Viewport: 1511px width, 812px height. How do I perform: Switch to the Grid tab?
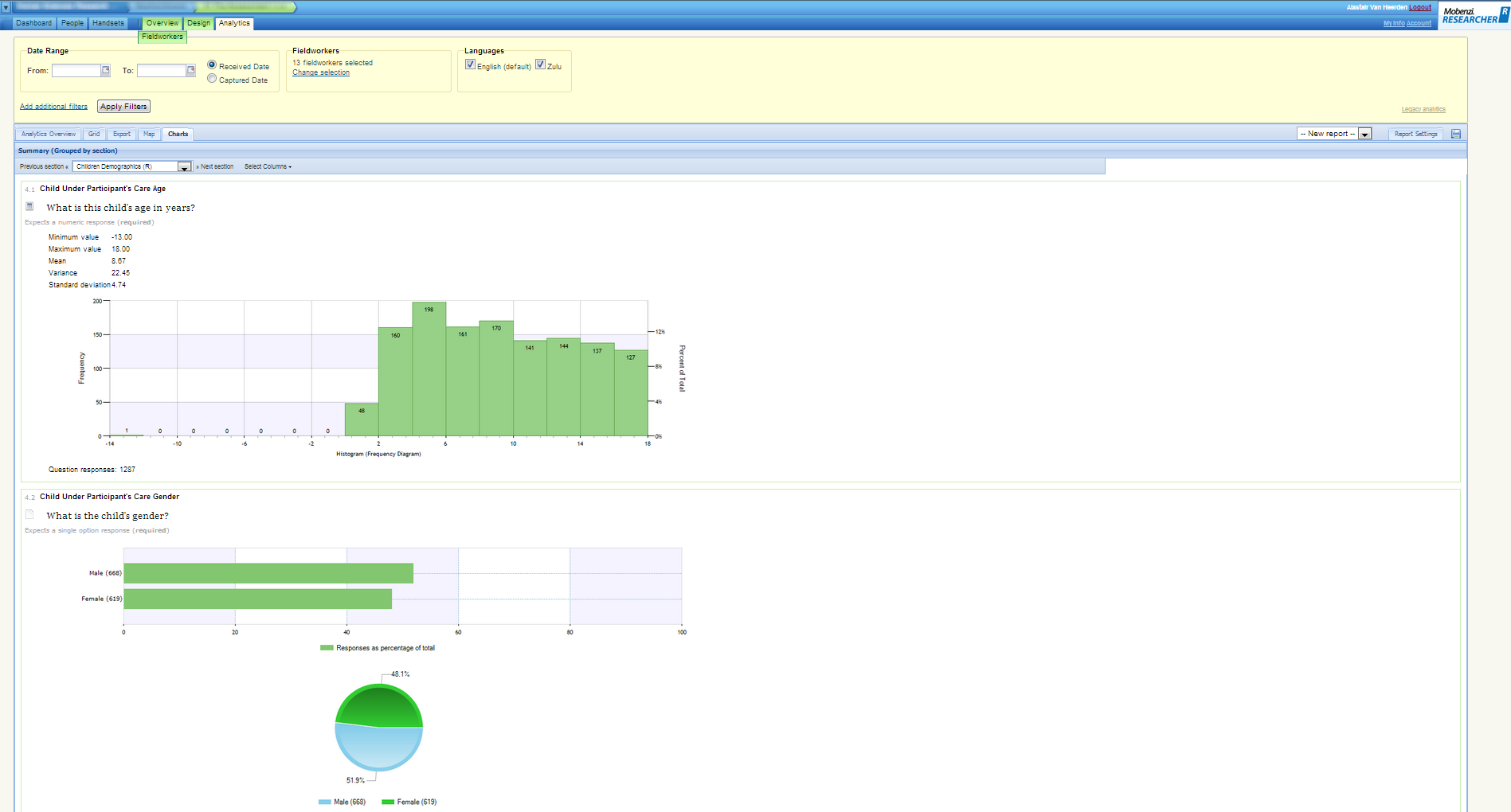(94, 134)
